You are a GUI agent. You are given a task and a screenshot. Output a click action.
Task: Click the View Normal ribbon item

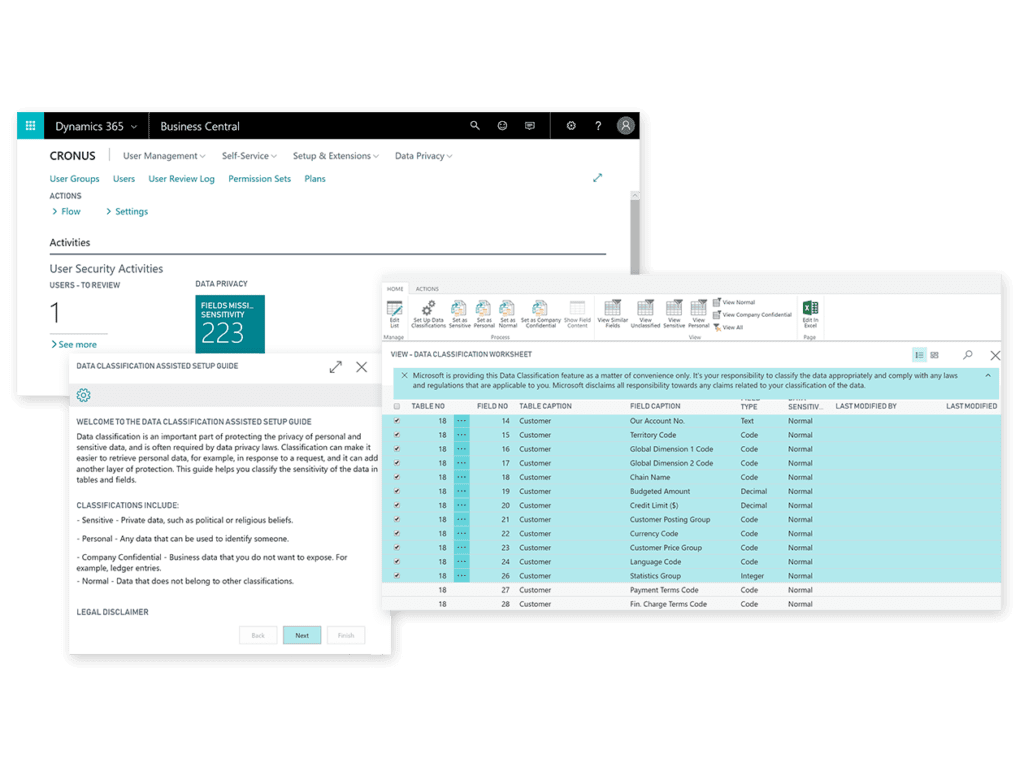pos(734,302)
